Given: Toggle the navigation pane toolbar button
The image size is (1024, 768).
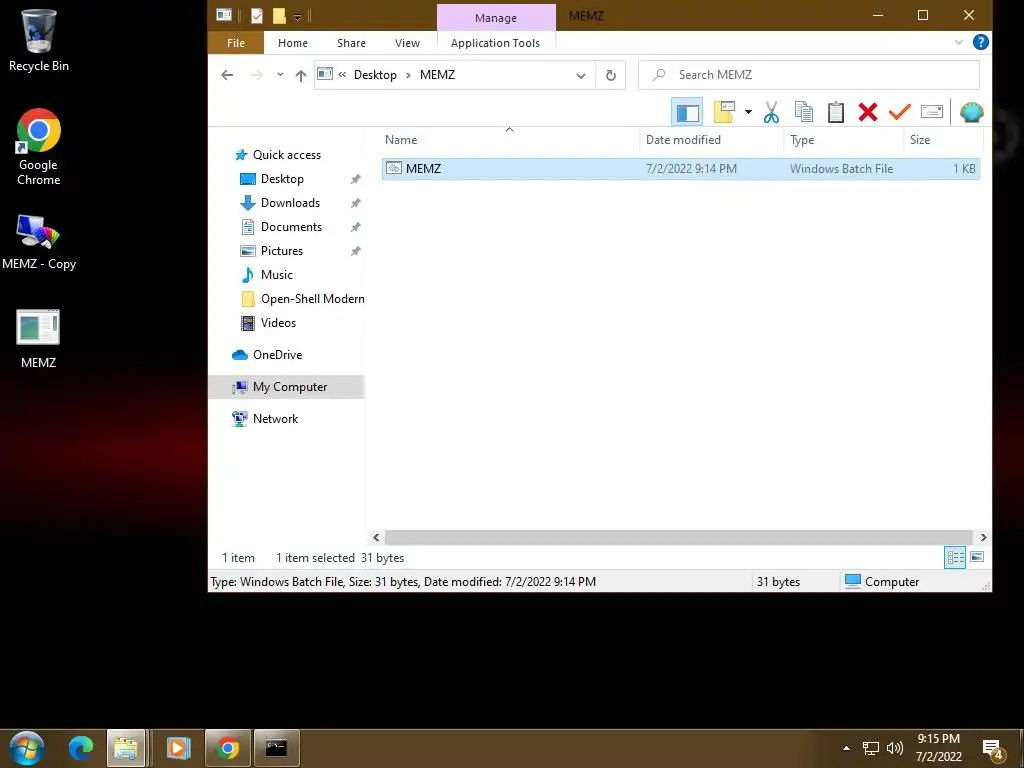Looking at the screenshot, I should [687, 112].
